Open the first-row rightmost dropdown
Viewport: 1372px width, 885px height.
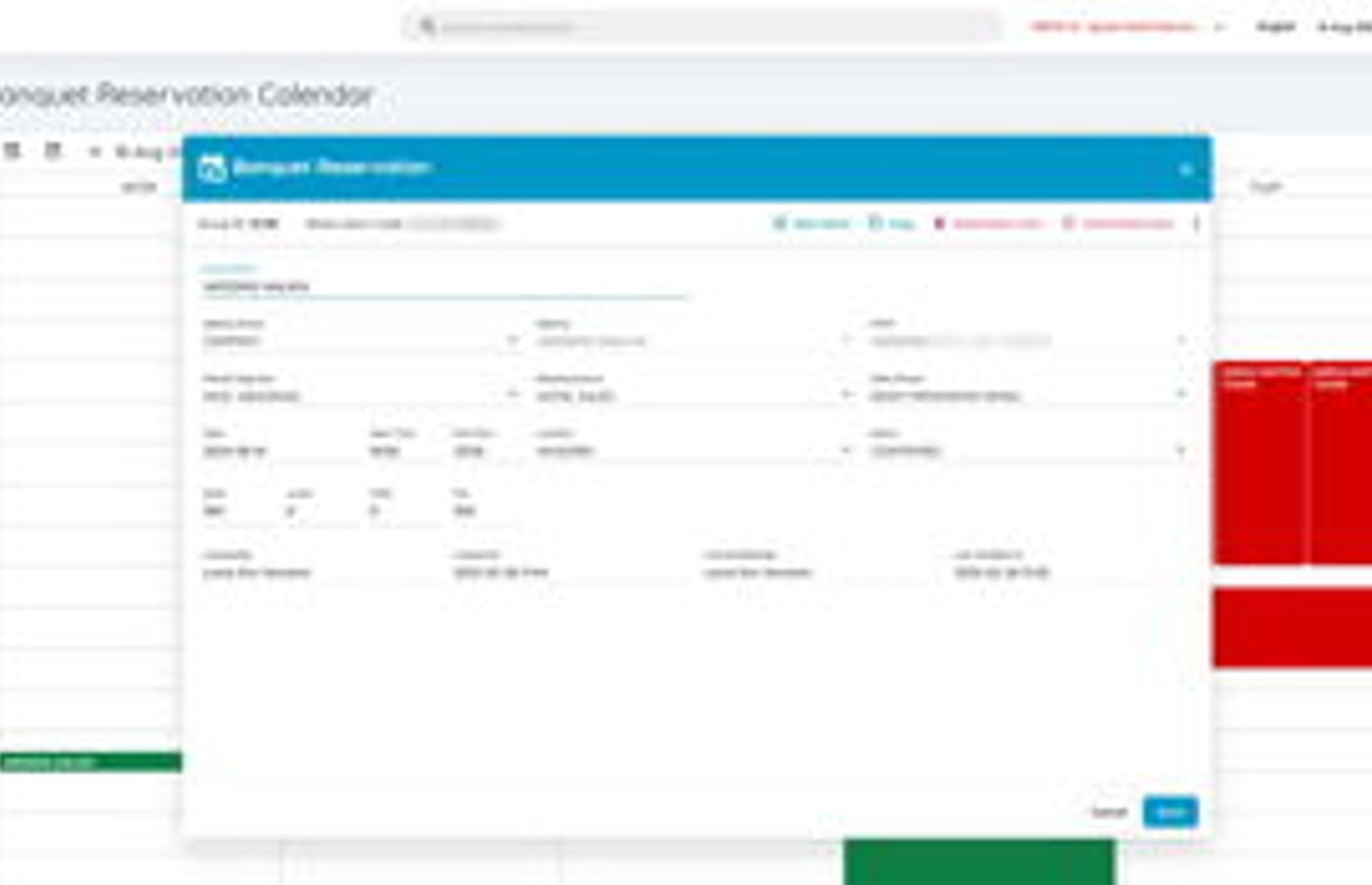coord(1028,340)
